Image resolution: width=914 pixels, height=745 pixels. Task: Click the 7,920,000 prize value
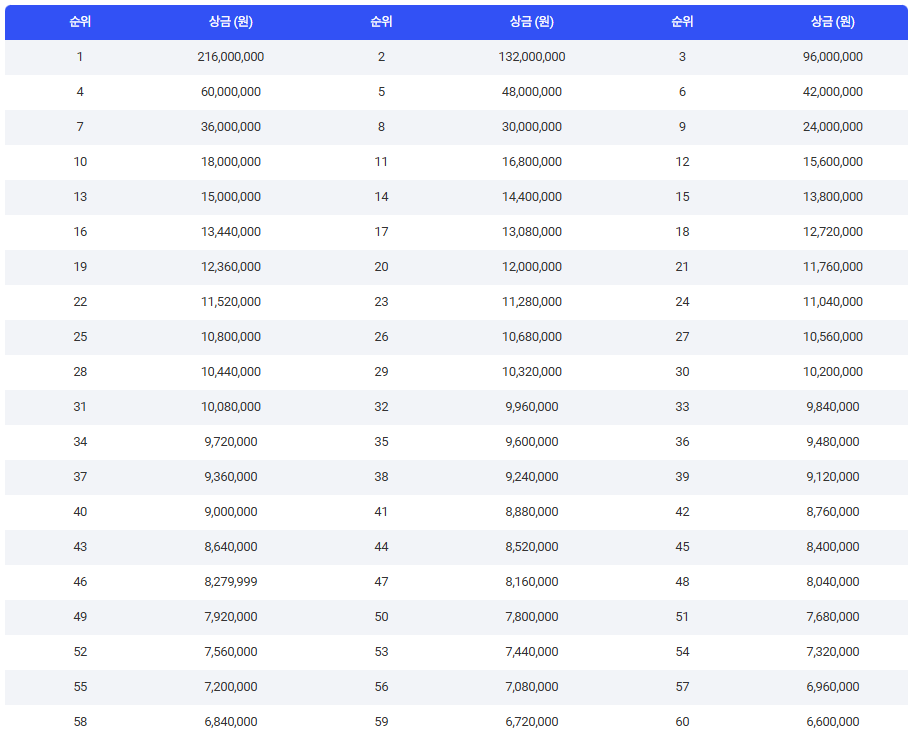pos(231,617)
